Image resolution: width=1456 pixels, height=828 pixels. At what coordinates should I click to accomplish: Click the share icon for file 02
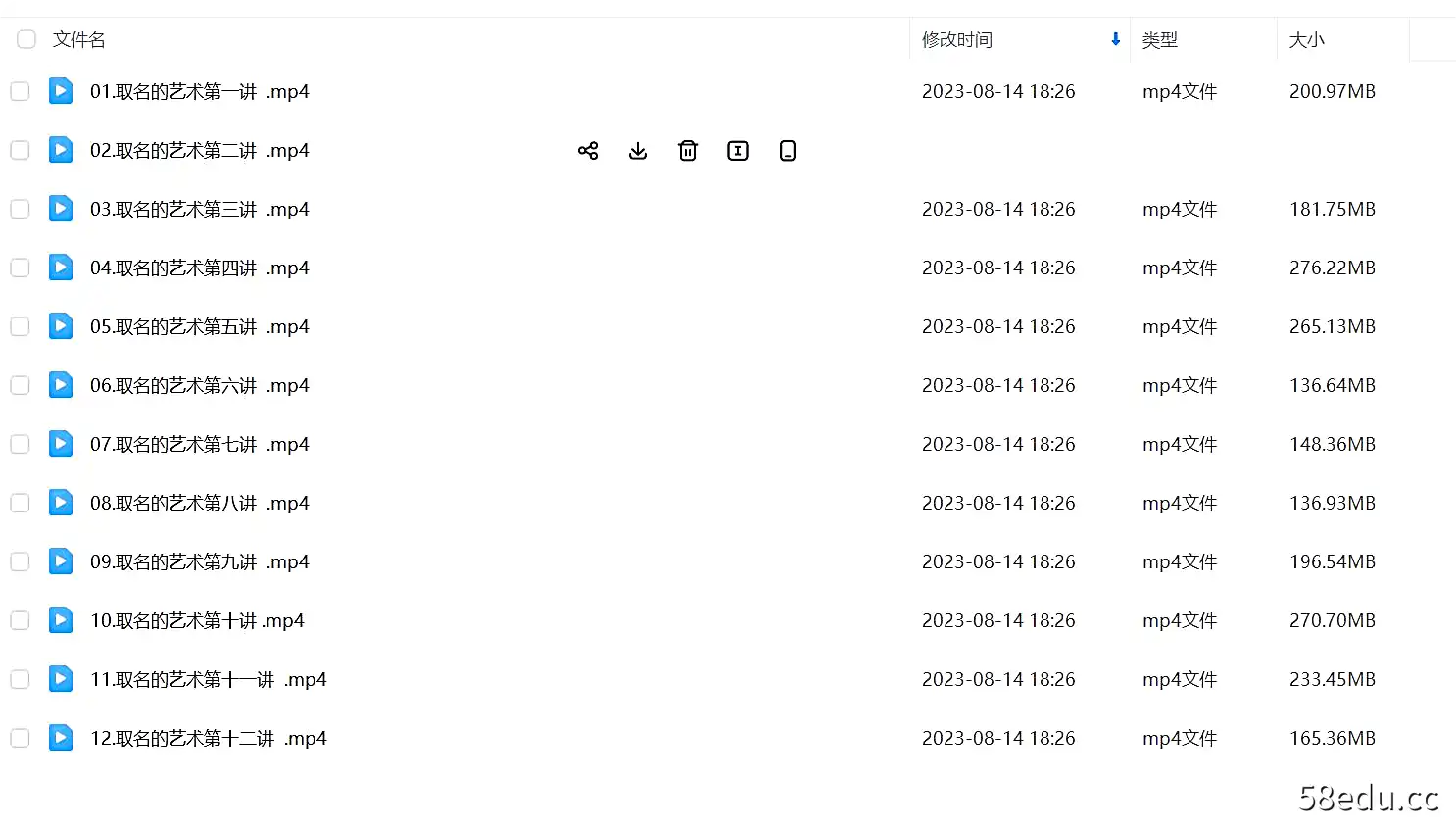[588, 150]
